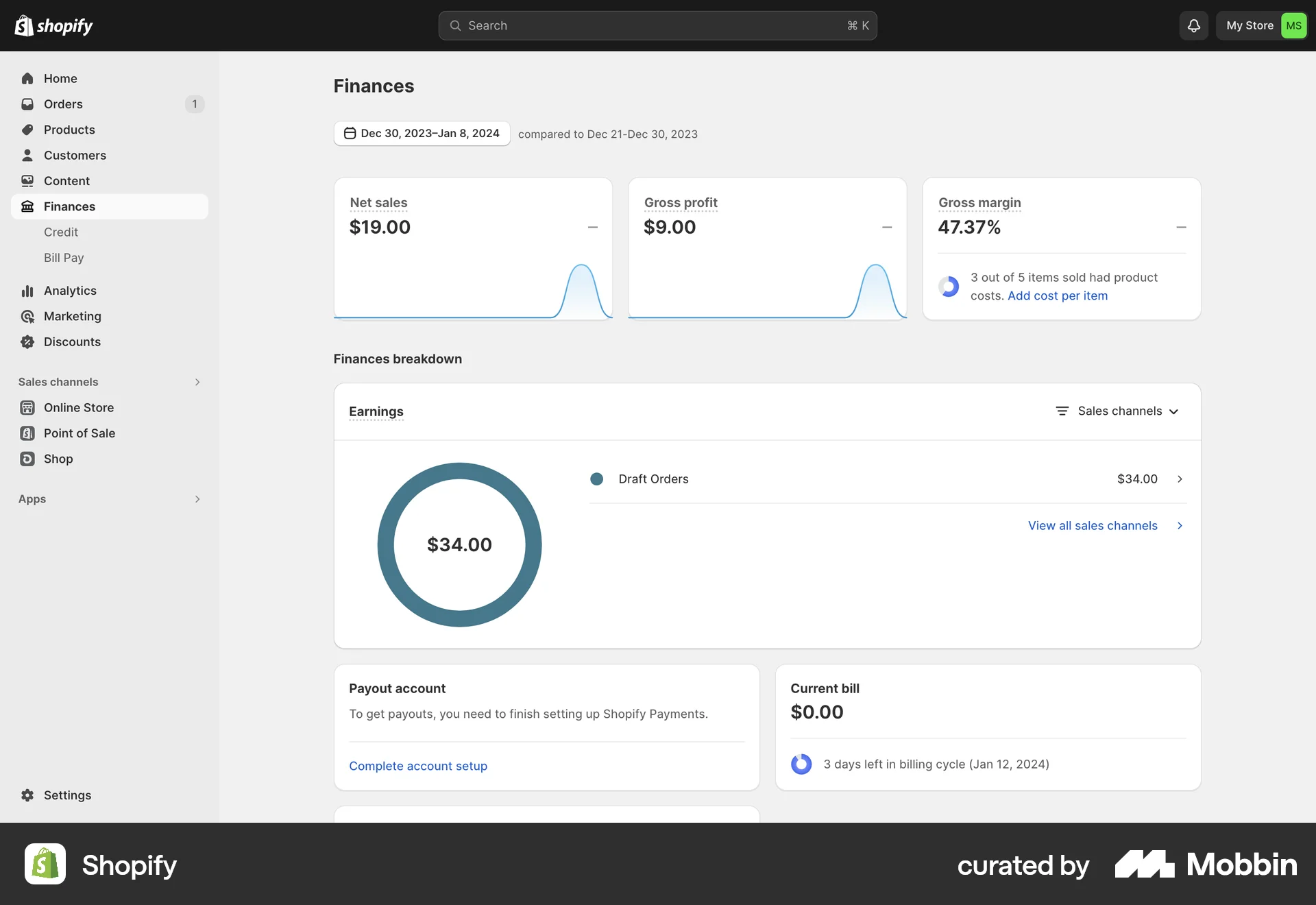The image size is (1316, 905).
Task: Expand the Apps section
Action: [x=197, y=499]
